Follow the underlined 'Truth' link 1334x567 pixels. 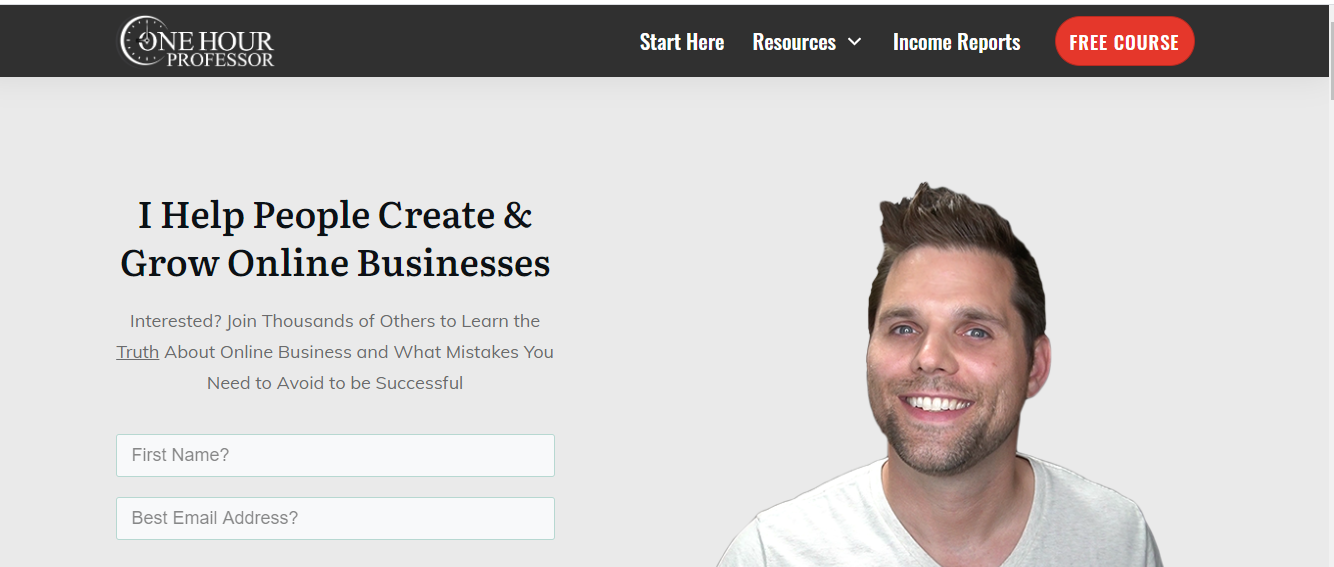coord(137,352)
